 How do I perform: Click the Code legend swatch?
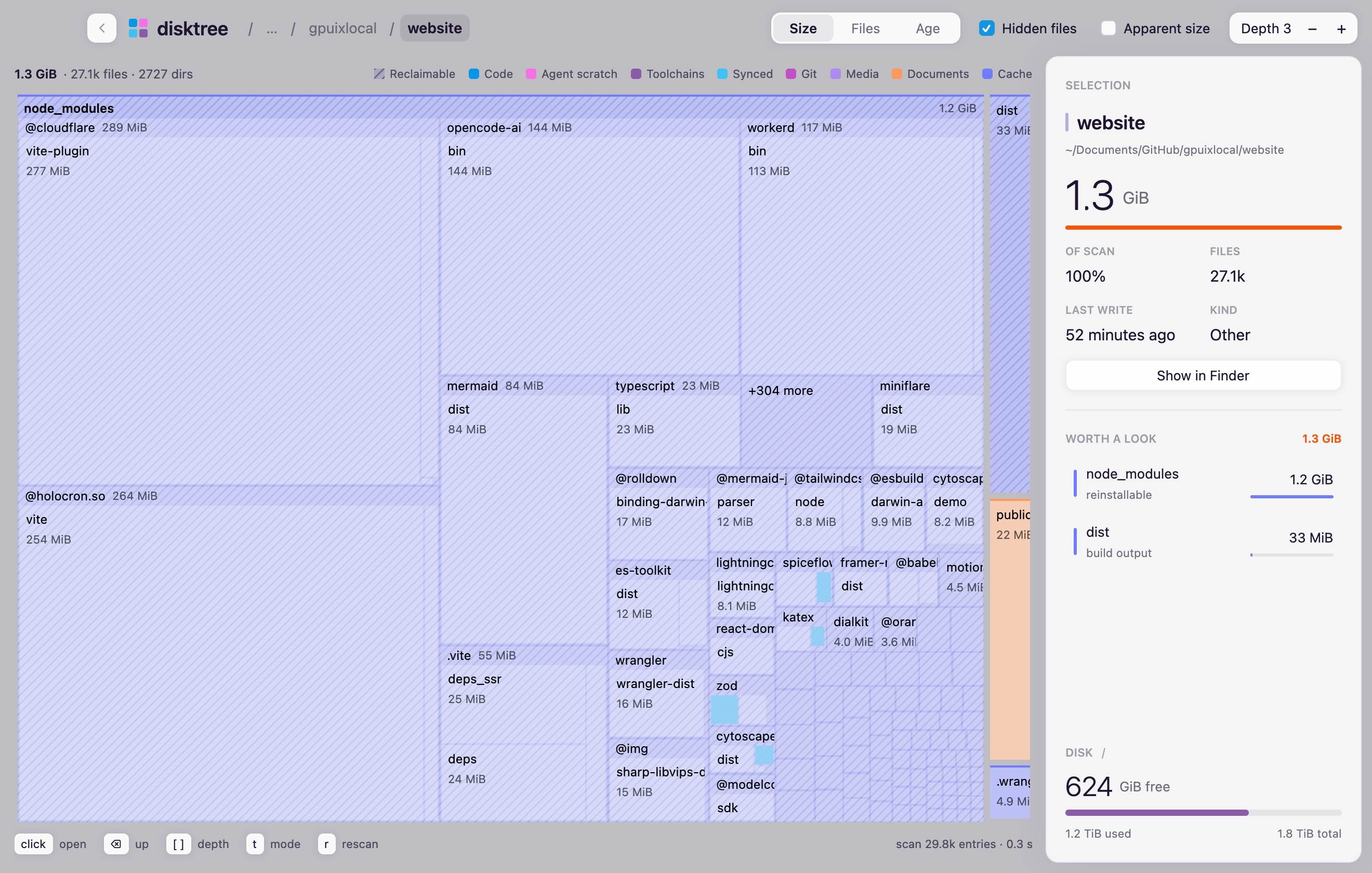[473, 73]
